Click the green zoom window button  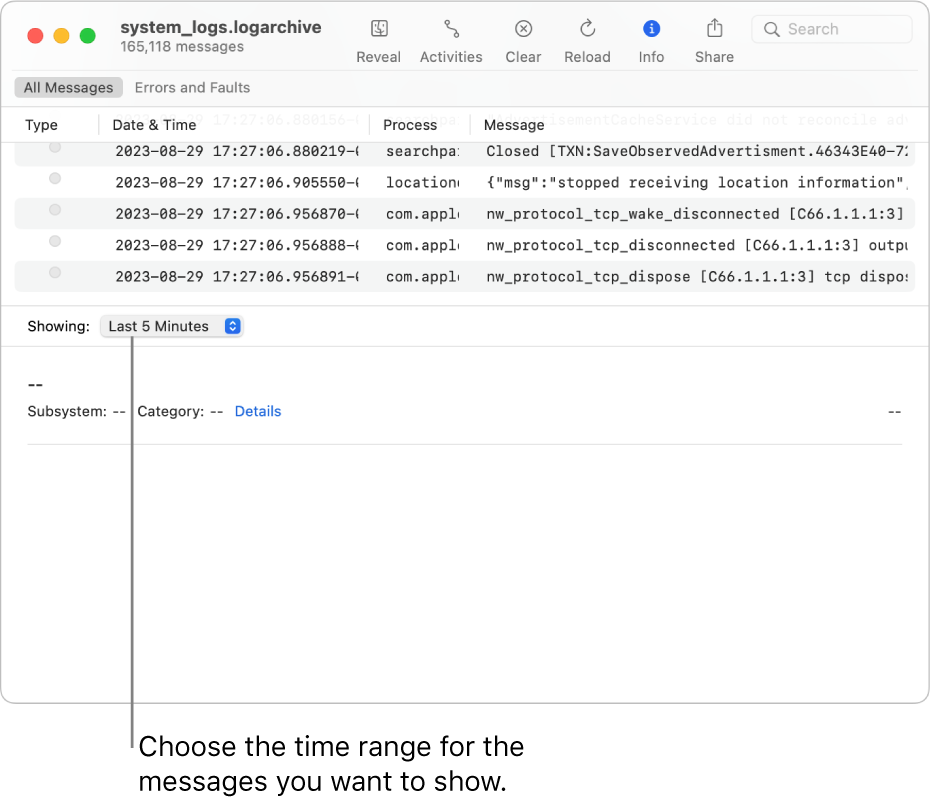(88, 36)
